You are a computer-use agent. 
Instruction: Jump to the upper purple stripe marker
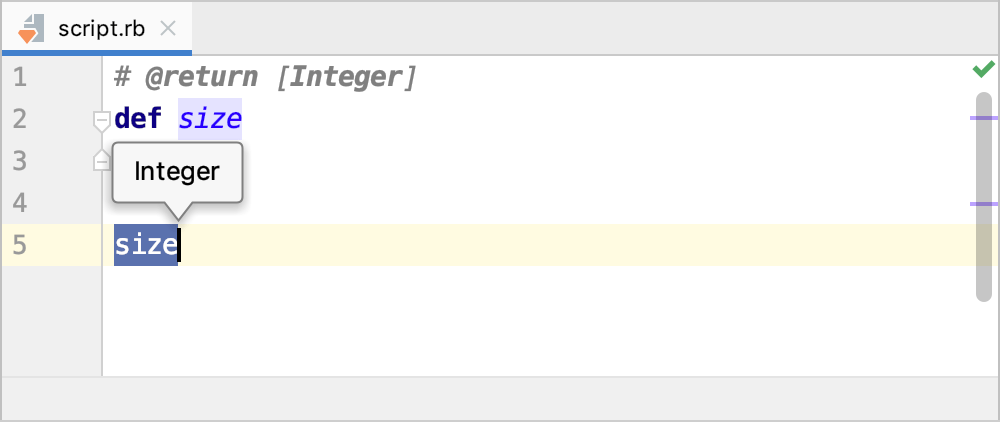point(984,118)
